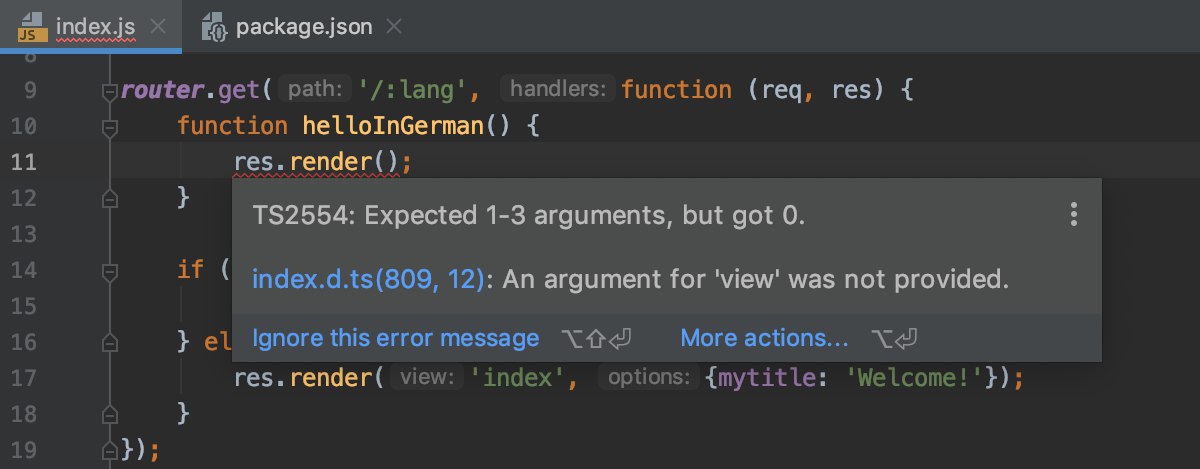Switch to the index.js tab

point(90,26)
